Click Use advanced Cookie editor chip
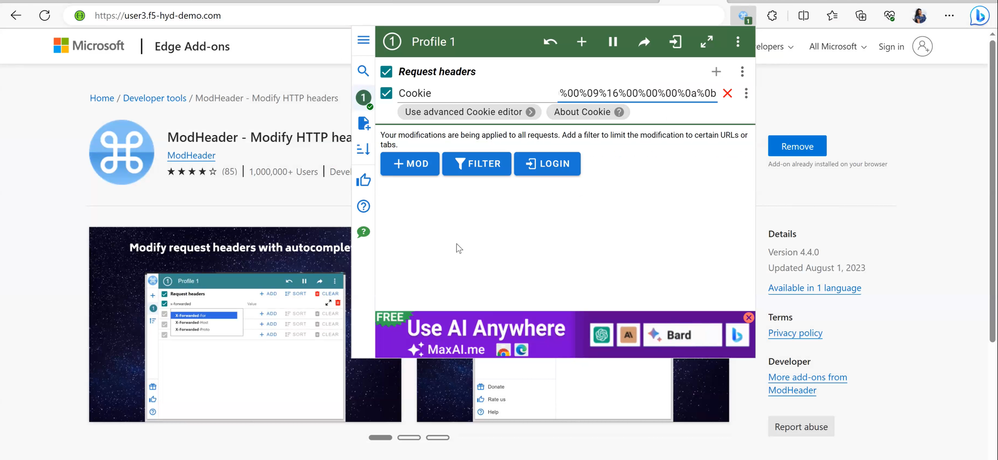The image size is (998, 460). (470, 112)
